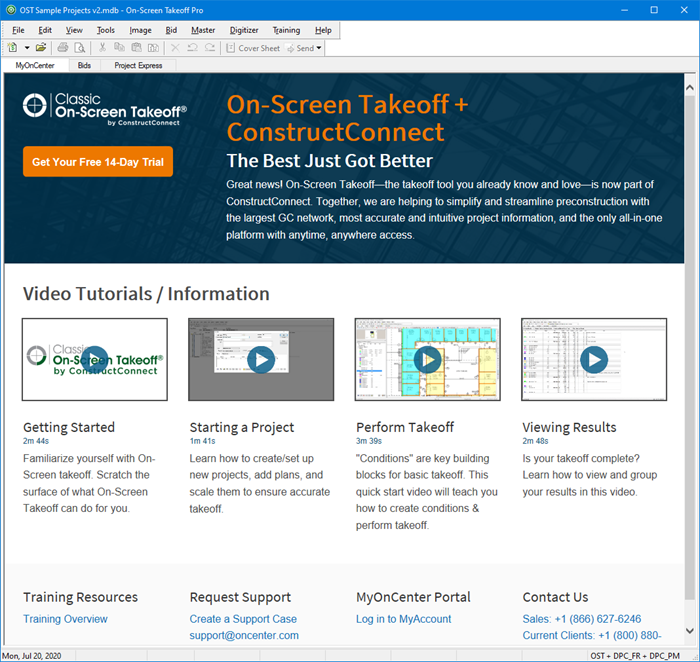Viewport: 700px width, 662px height.
Task: Click the scrollbar up arrow
Action: coord(690,88)
